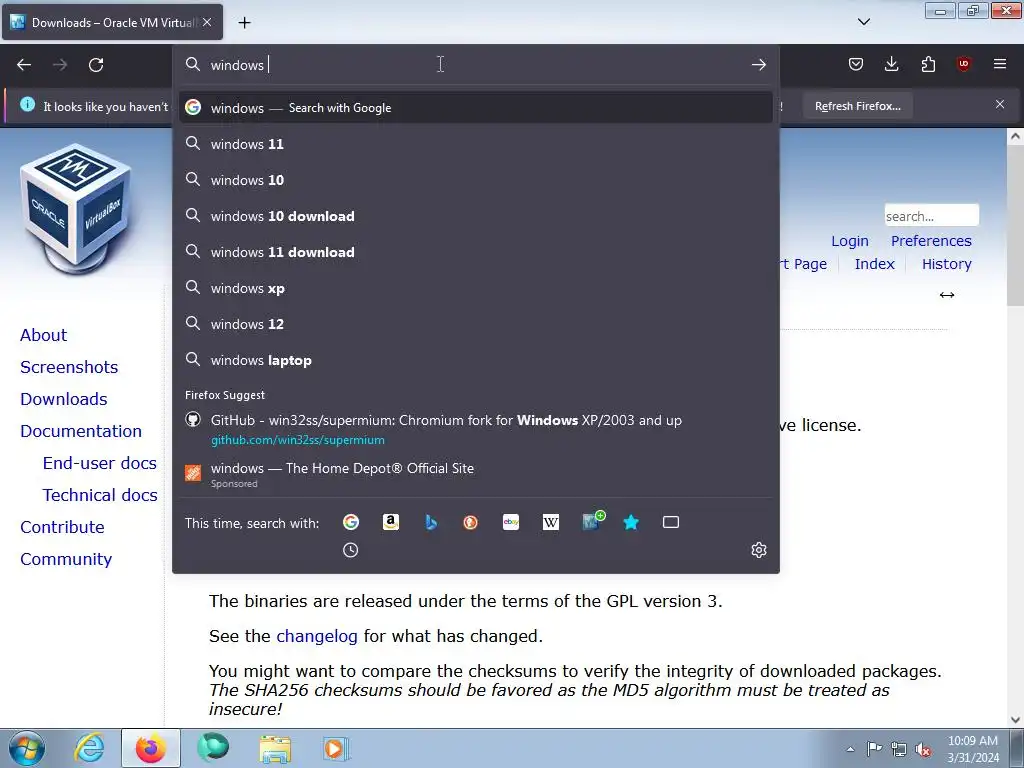Open the About sidebar link

point(43,335)
